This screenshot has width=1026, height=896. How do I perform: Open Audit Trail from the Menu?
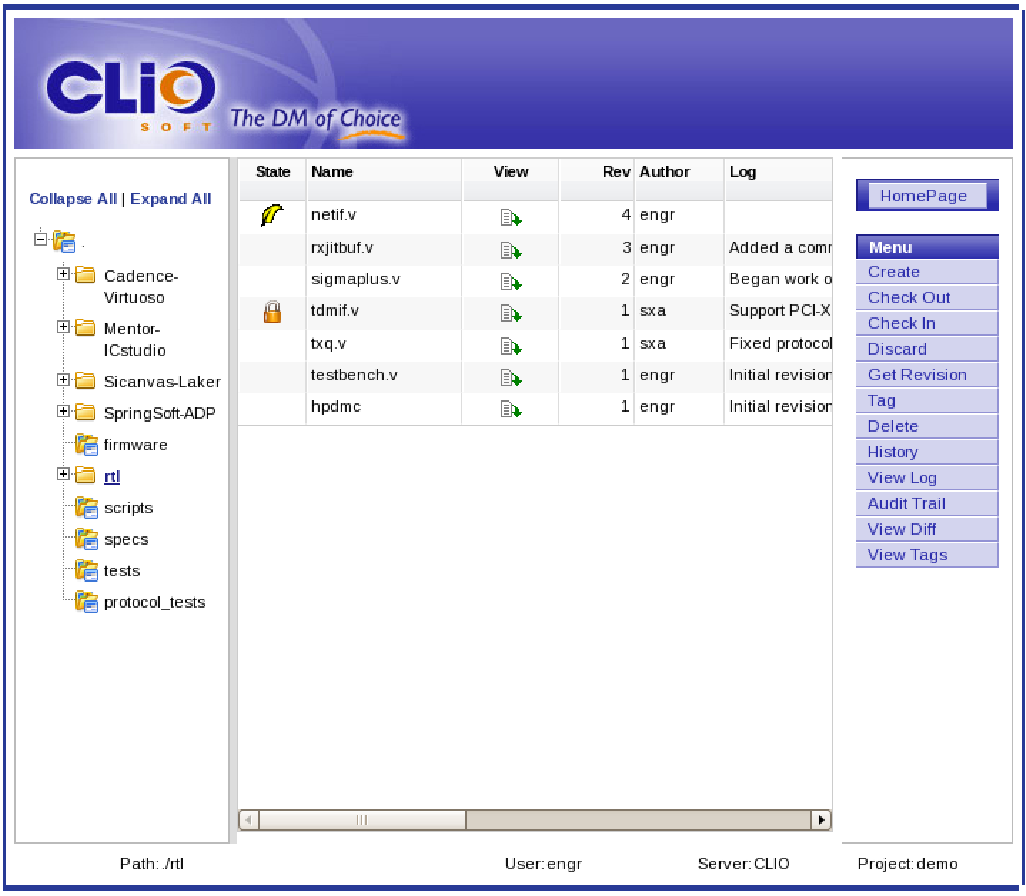point(927,503)
